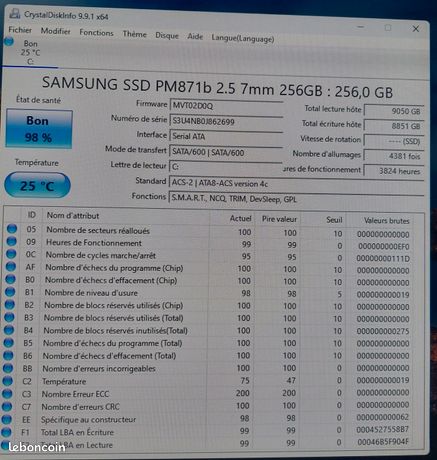Click status icon for attribute AF
Screen dimensions: 437x460
pyautogui.click(x=11, y=266)
